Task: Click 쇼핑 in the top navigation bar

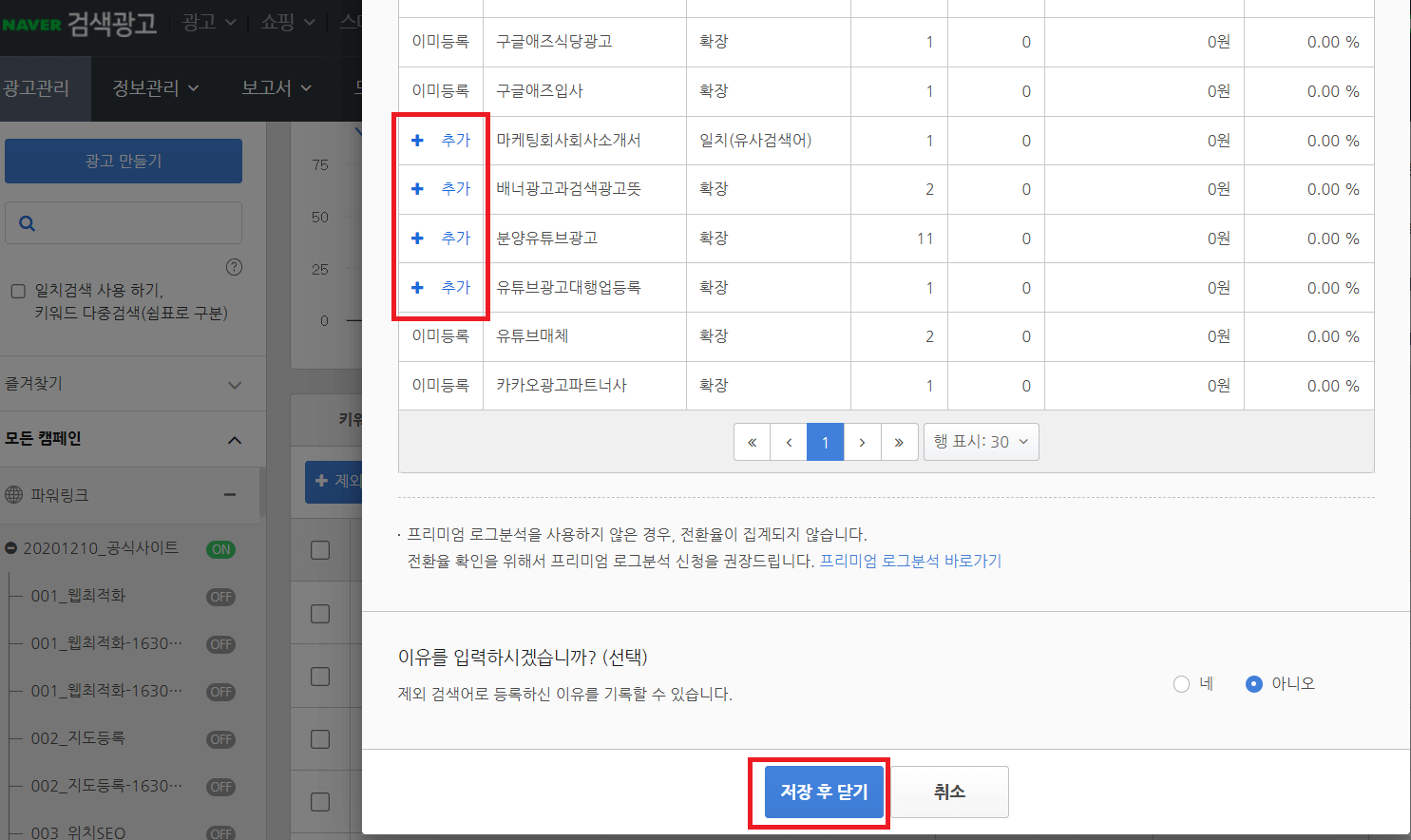Action: 277,23
